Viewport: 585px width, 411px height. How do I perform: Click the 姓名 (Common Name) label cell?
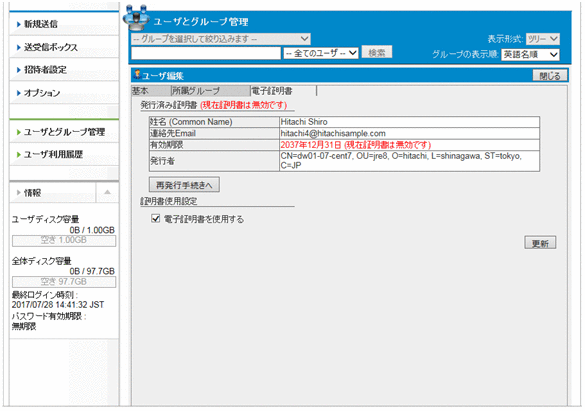click(x=214, y=122)
